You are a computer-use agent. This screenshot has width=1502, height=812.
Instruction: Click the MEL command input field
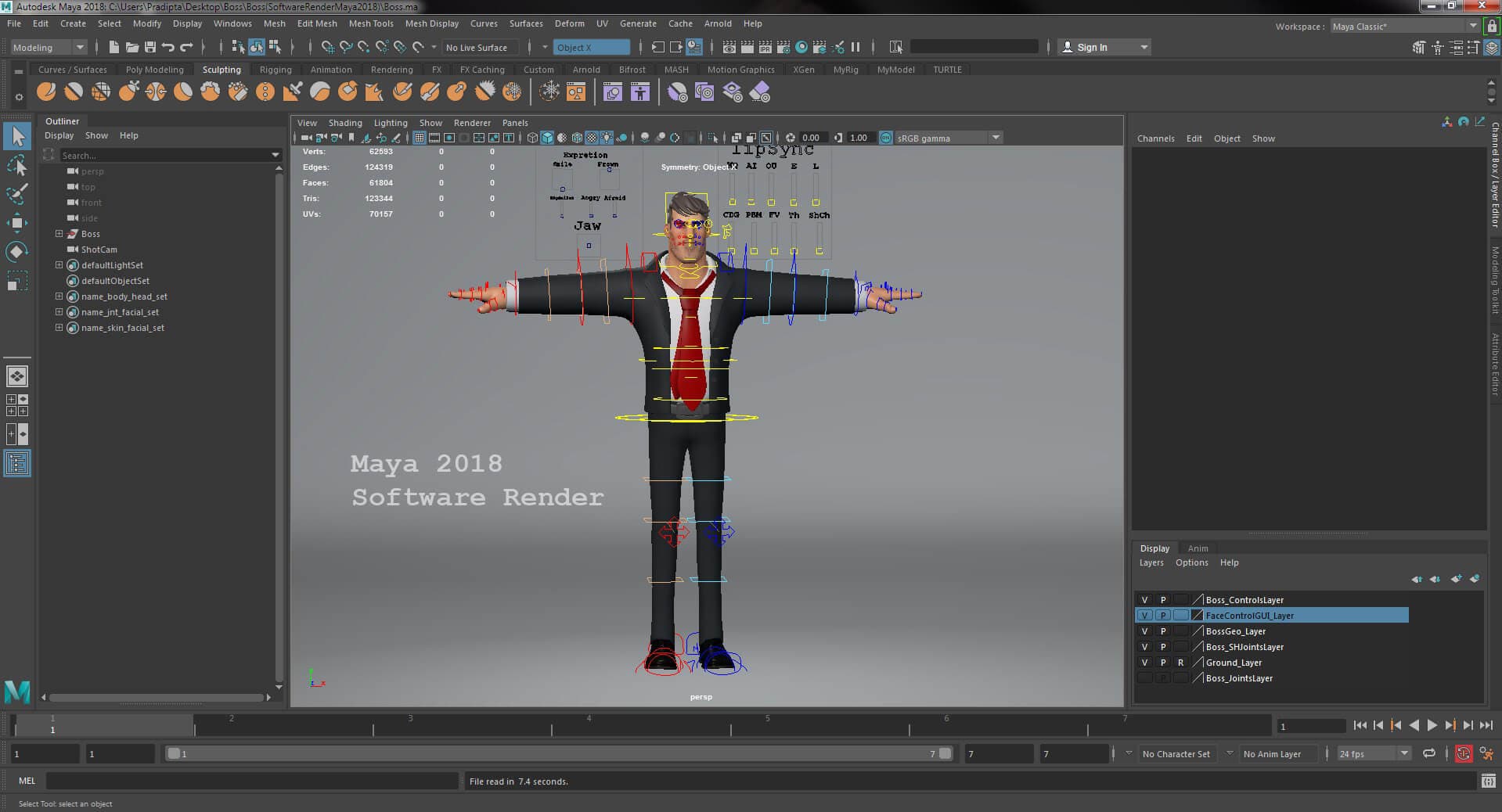252,781
